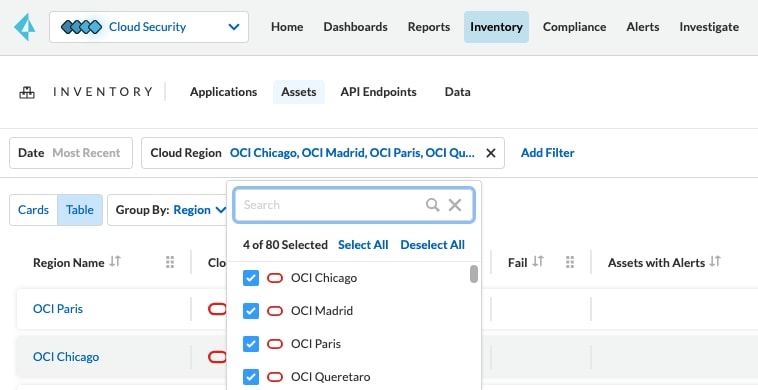
Task: Open the Group By Region dropdown
Action: tap(167, 210)
